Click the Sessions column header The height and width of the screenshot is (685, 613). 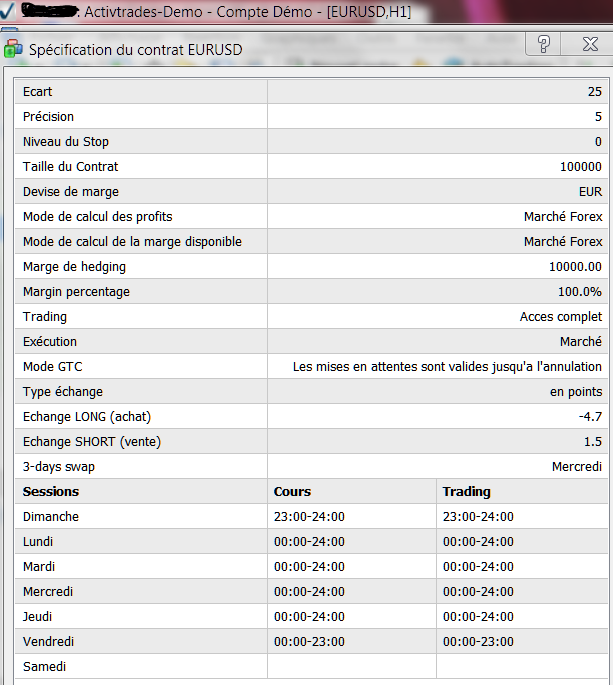pyautogui.click(x=51, y=492)
